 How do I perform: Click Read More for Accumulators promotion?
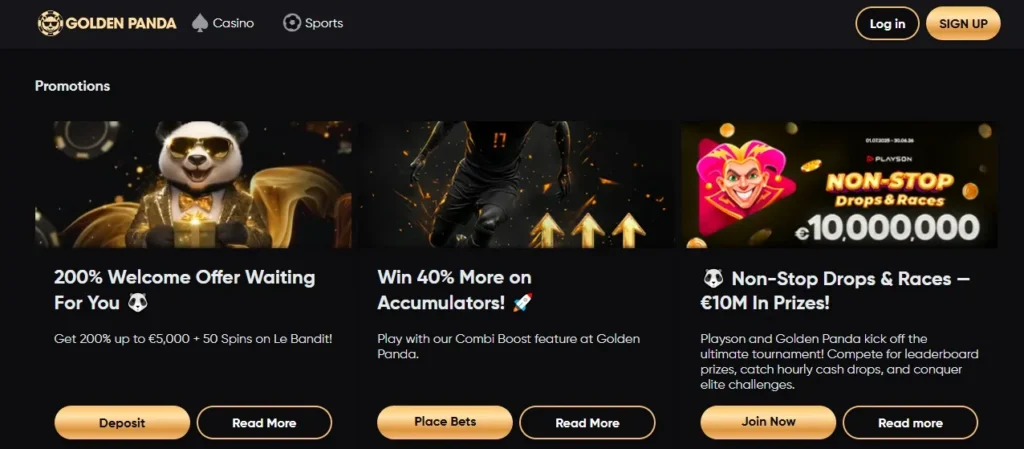[x=587, y=423]
